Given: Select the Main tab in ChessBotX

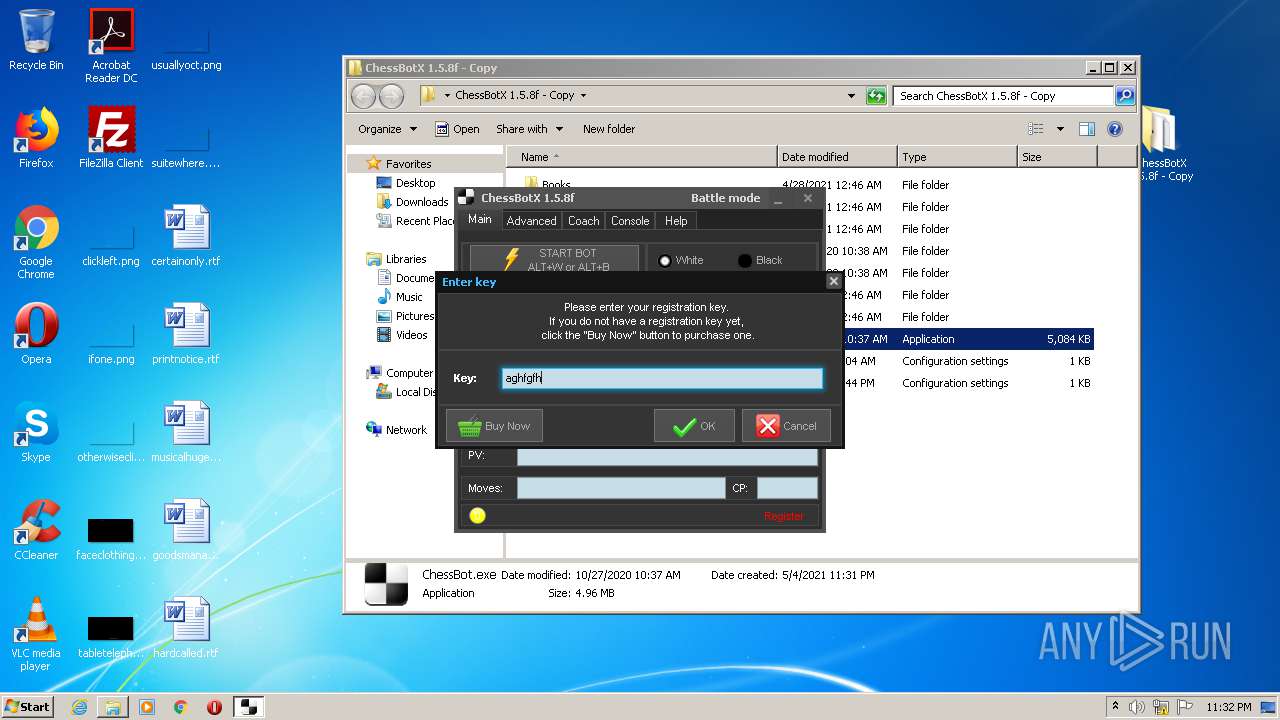Looking at the screenshot, I should point(480,220).
